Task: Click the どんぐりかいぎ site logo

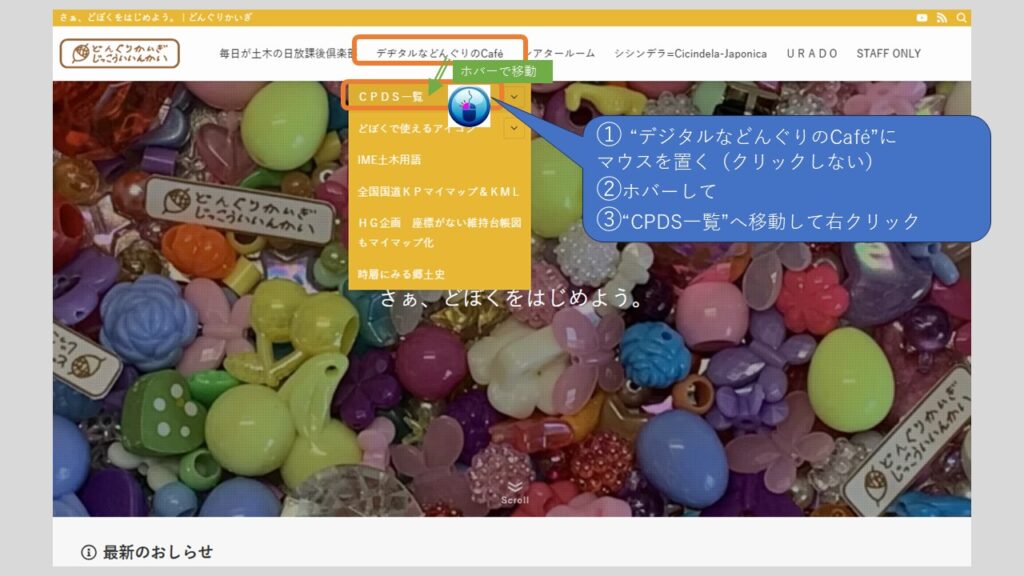Action: 119,53
